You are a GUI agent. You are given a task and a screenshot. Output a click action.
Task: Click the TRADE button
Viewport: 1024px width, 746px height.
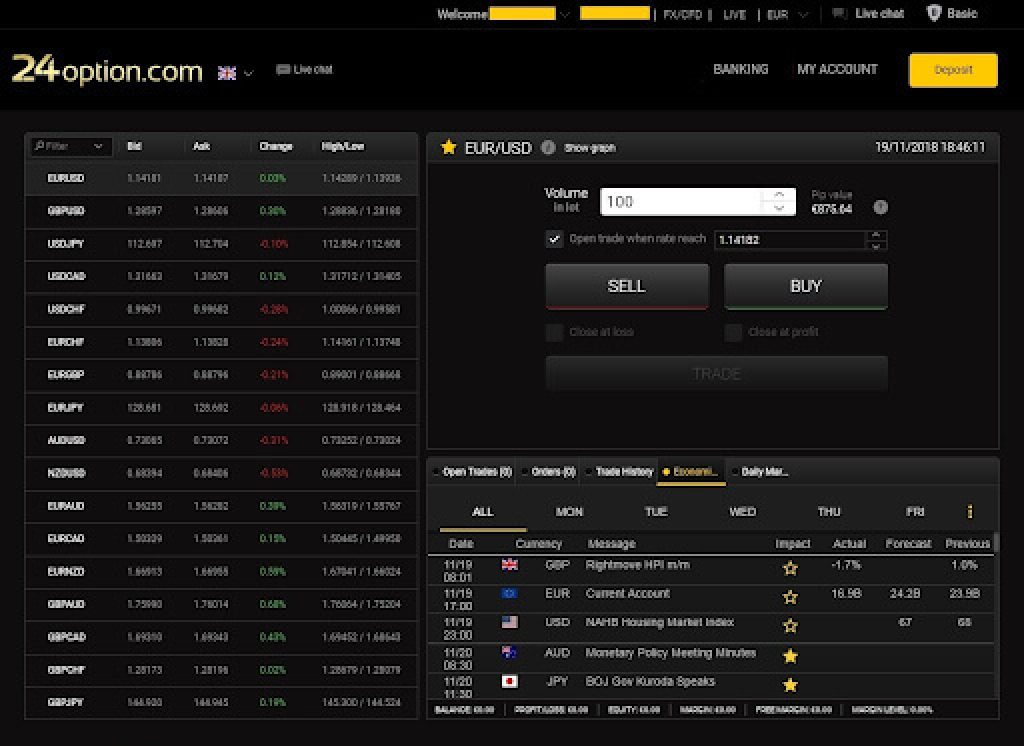pyautogui.click(x=716, y=374)
